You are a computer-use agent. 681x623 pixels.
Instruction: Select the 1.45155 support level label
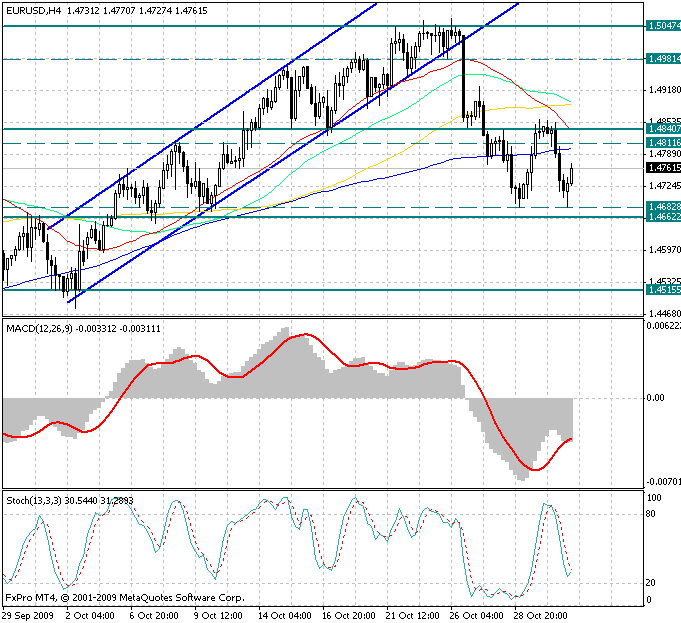(663, 289)
